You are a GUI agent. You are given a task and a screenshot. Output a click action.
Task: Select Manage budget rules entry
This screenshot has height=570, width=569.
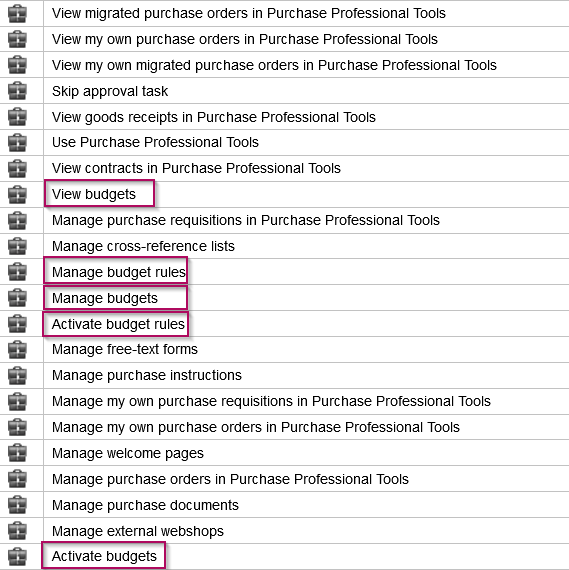pos(119,272)
